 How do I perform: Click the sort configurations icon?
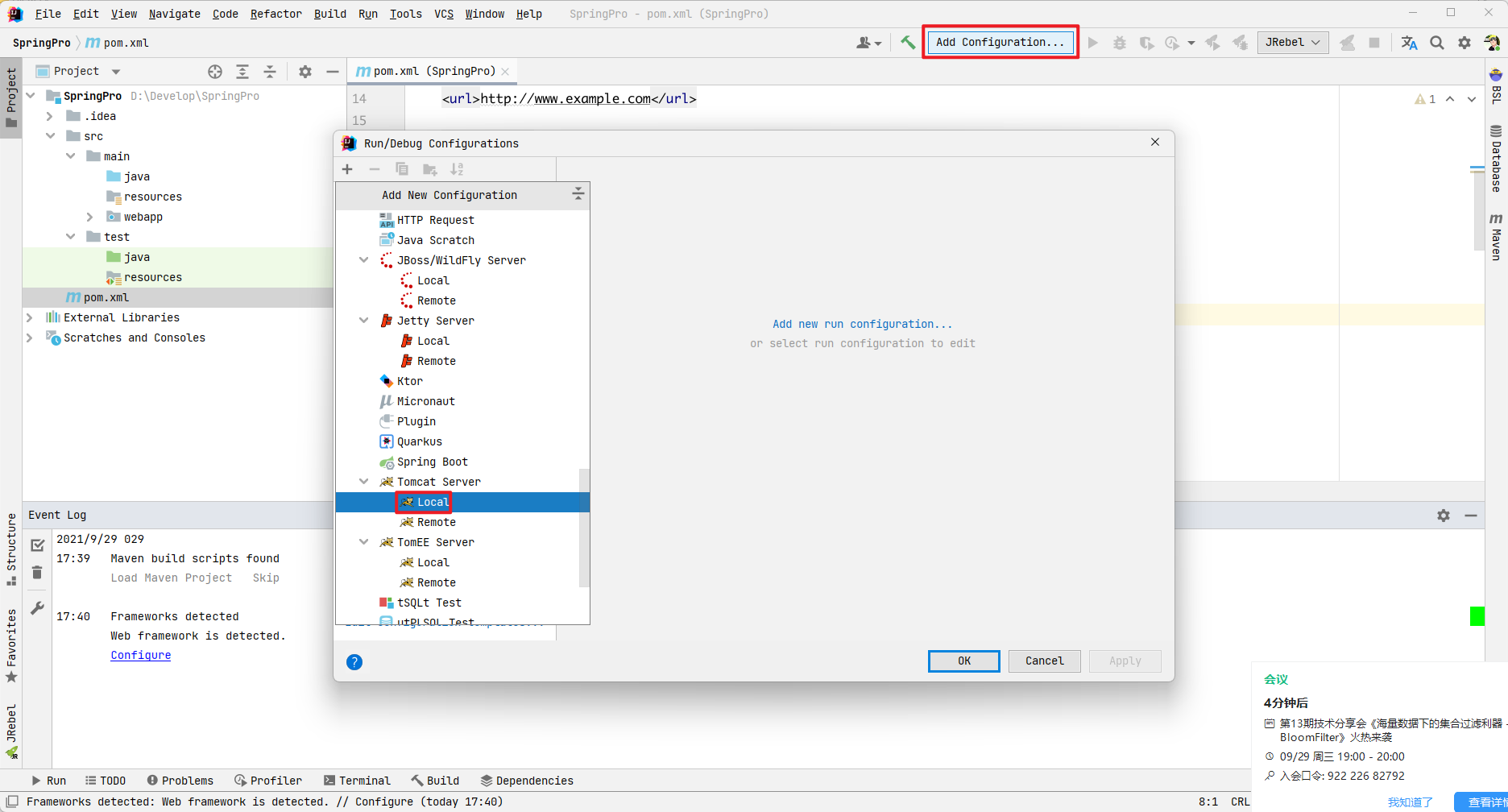point(457,169)
